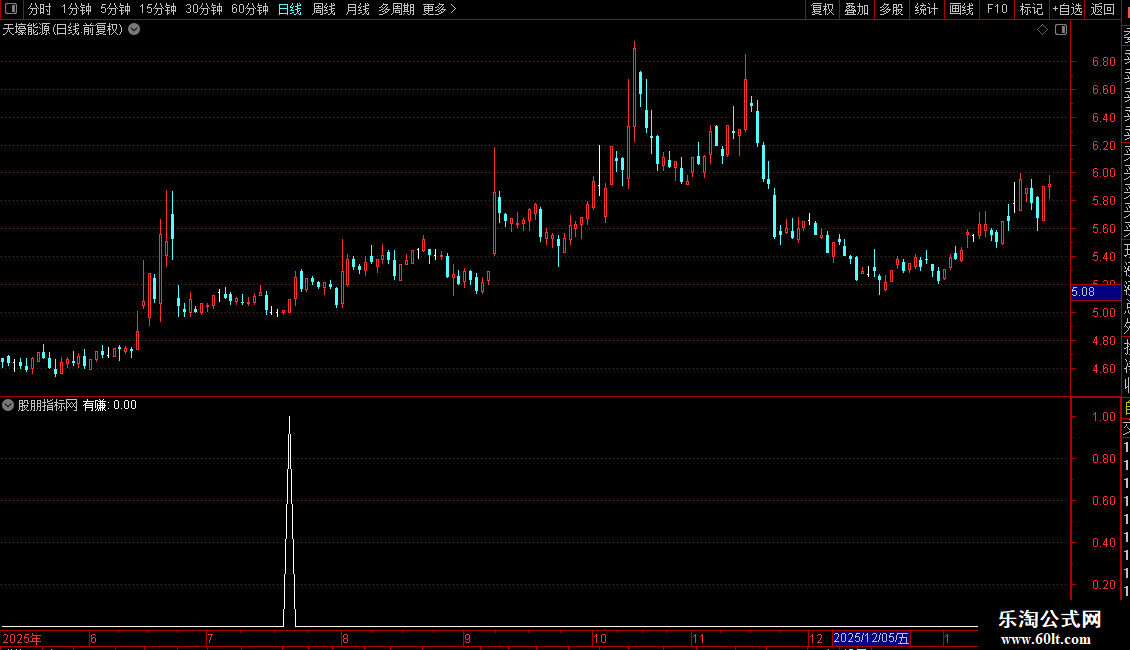Click the 1.00 indicator axis label
Screen dimensions: 1130x650
click(x=1103, y=417)
